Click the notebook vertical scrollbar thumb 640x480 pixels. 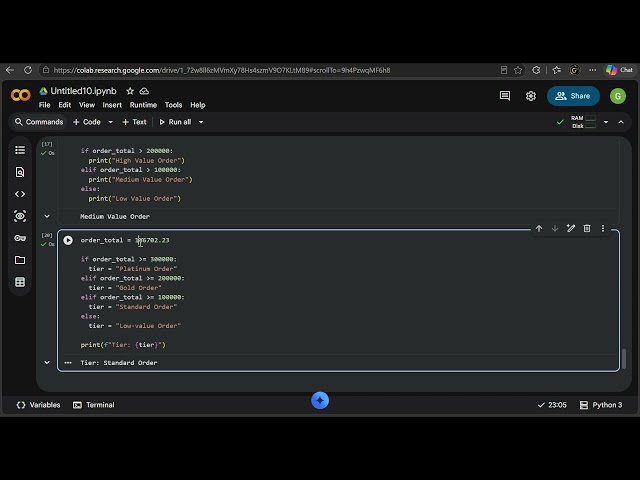pos(624,358)
